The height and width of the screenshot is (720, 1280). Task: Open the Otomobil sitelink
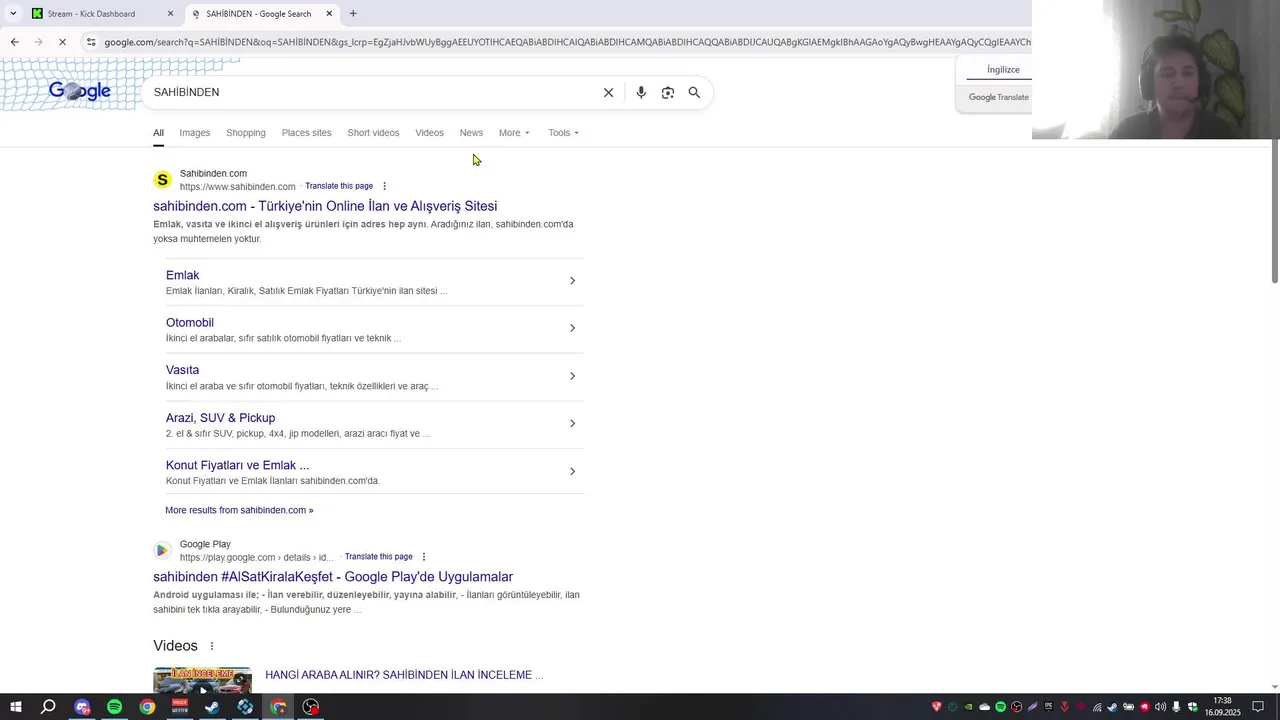tap(190, 323)
